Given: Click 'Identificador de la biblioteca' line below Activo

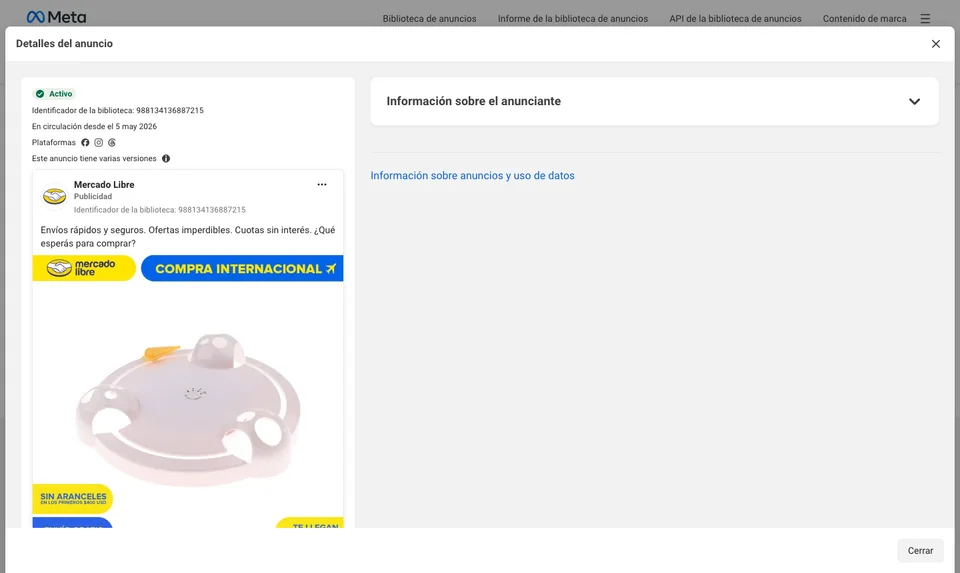Looking at the screenshot, I should point(118,111).
